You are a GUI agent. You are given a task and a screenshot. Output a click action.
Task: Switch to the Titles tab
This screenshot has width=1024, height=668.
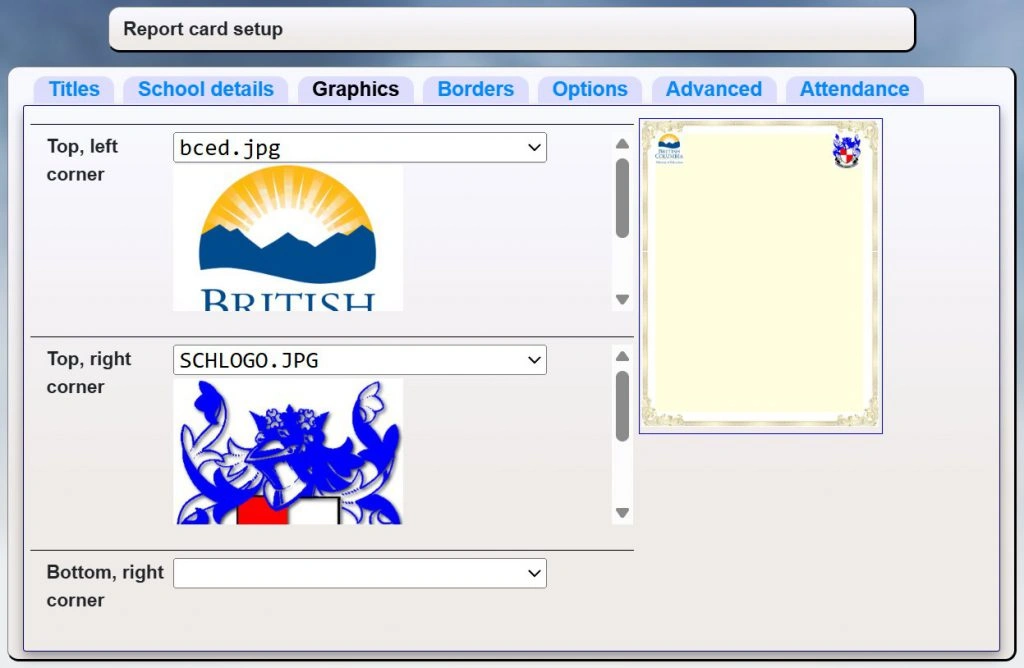pyautogui.click(x=74, y=89)
